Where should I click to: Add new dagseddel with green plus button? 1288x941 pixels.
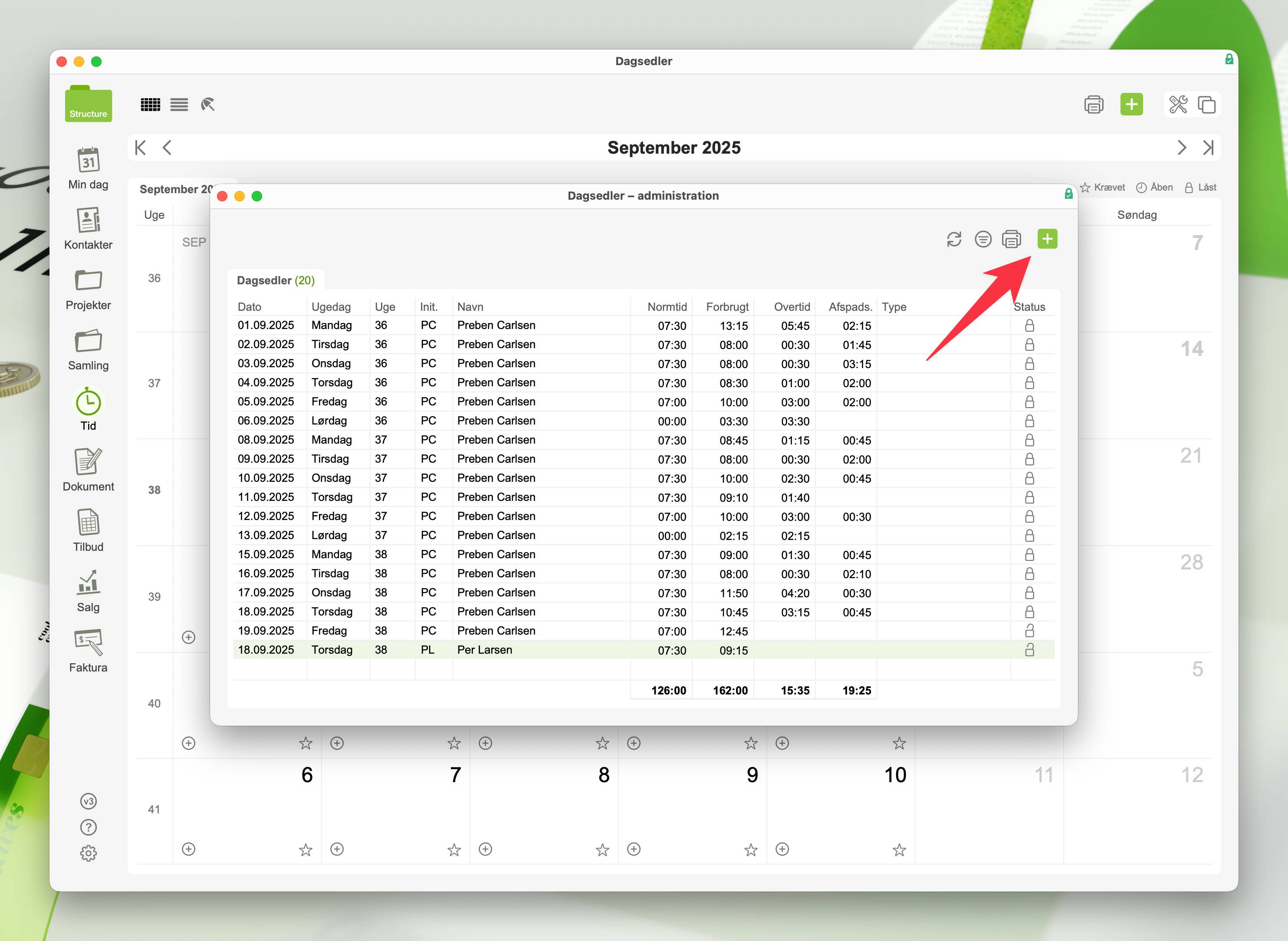(1047, 239)
